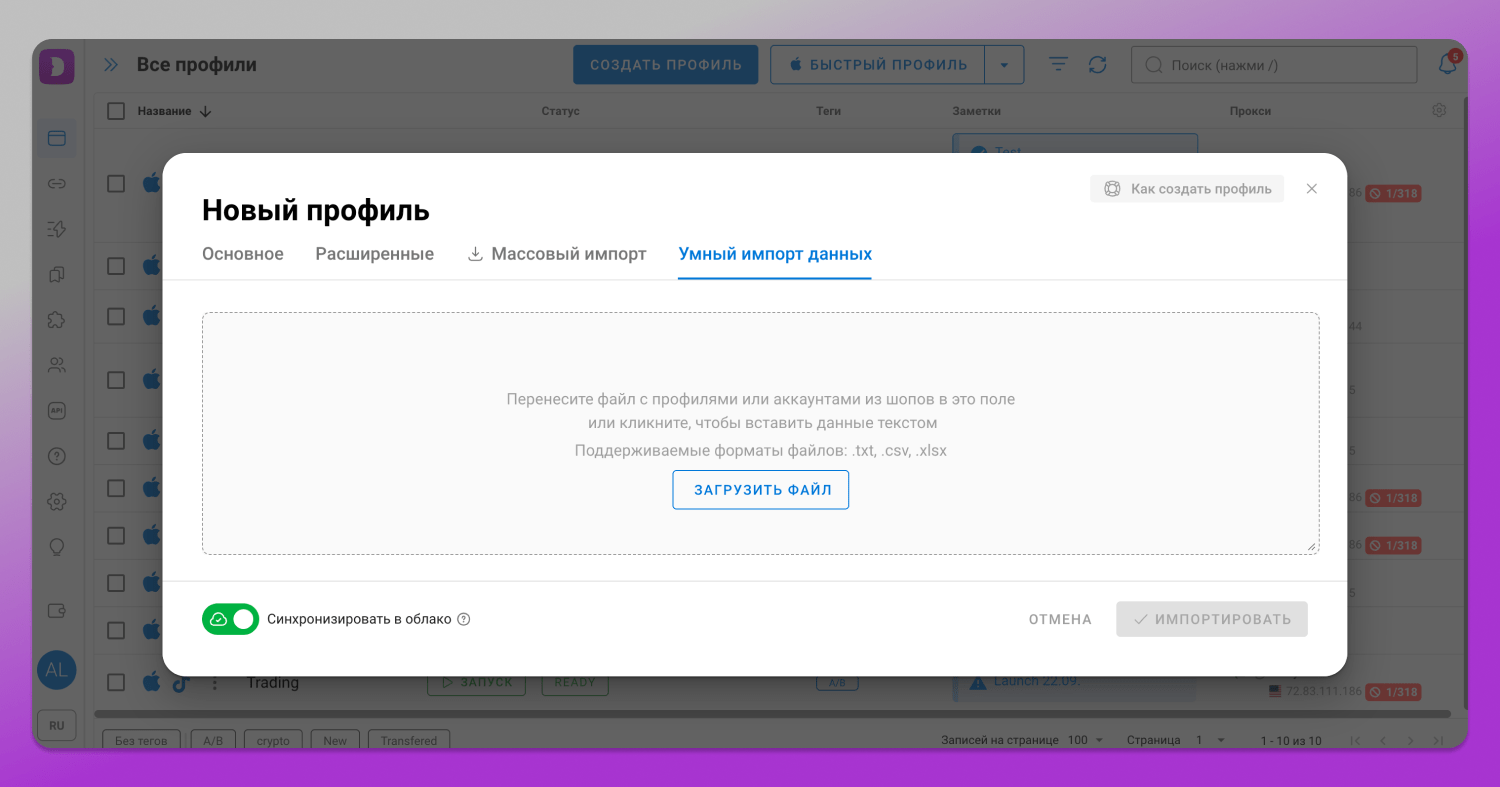Open the Как создать профиль help button

click(1187, 189)
